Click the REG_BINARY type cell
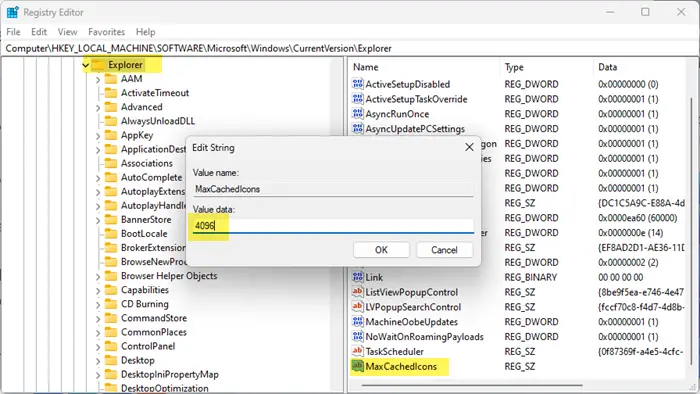Image resolution: width=700 pixels, height=394 pixels. pyautogui.click(x=531, y=277)
